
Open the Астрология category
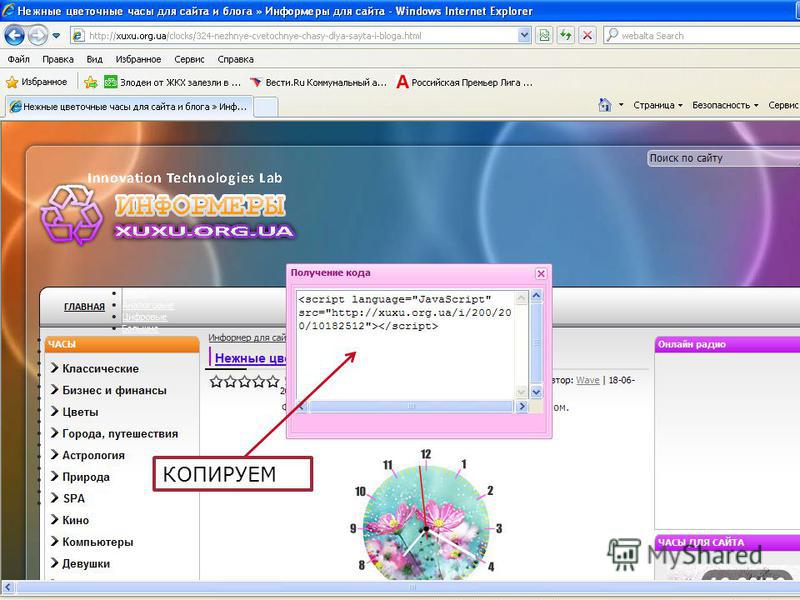coord(93,455)
